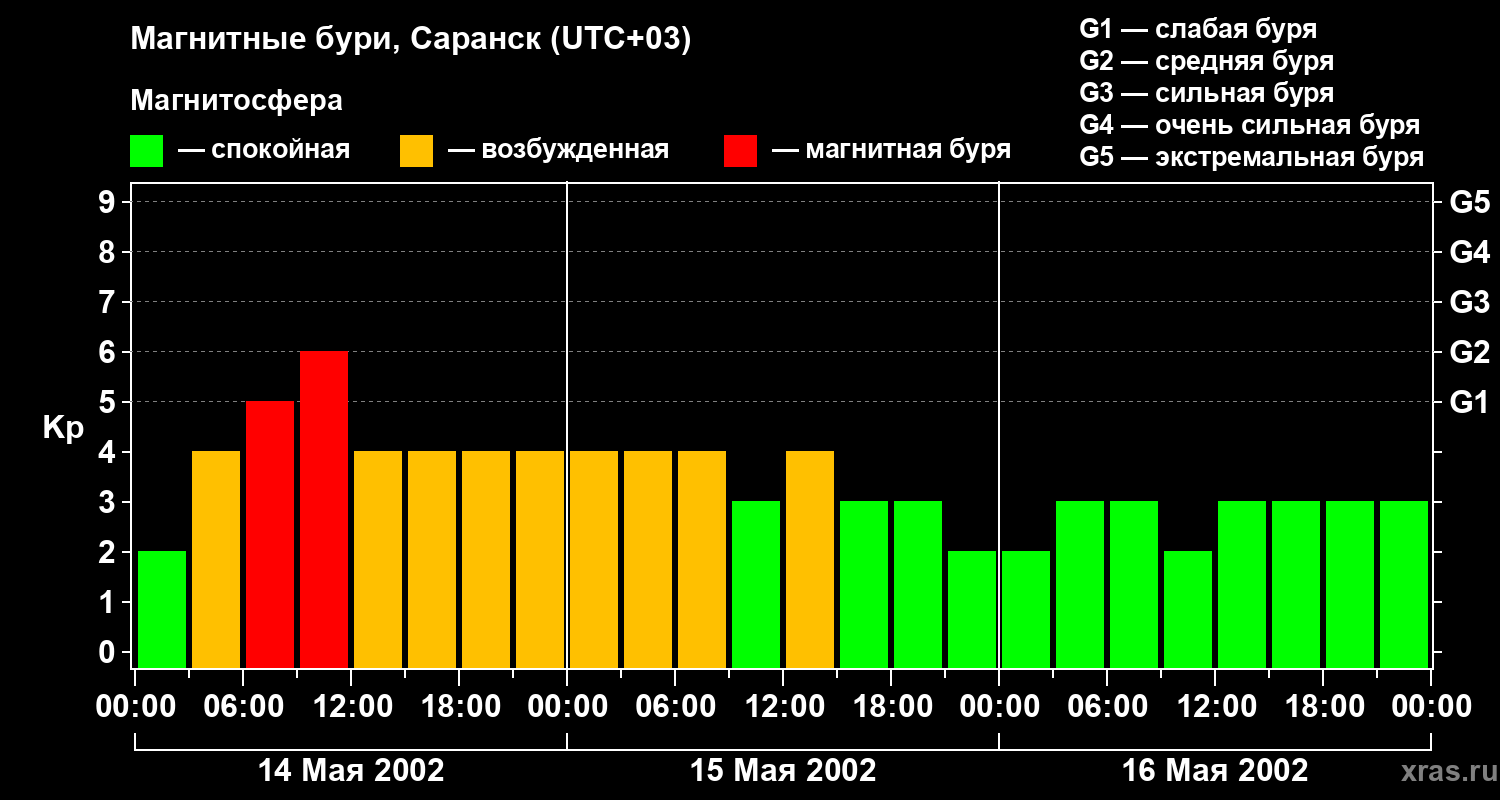Select the lone orange bar between green bars
The image size is (1500, 800).
(x=810, y=558)
